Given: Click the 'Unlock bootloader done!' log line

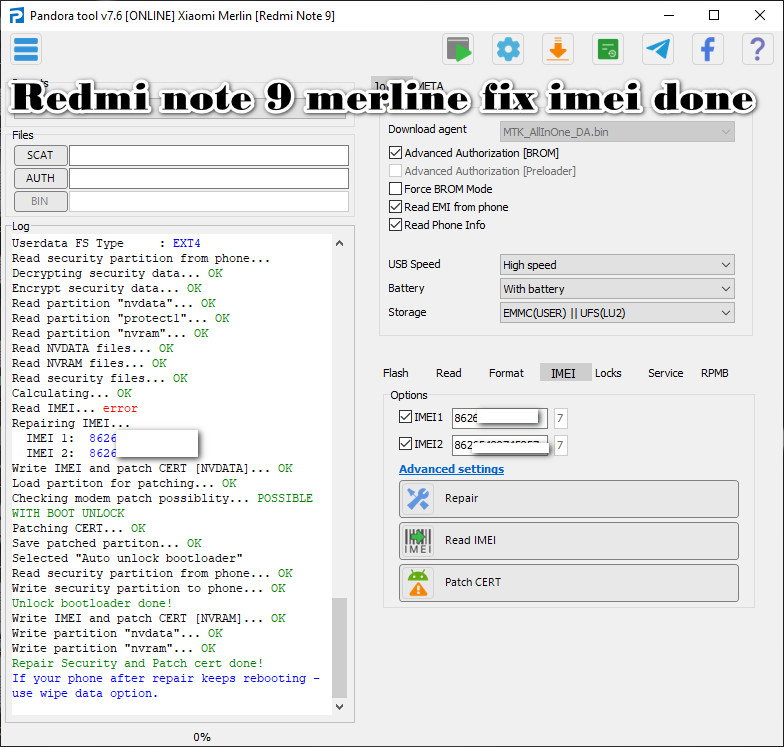Looking at the screenshot, I should coord(92,604).
